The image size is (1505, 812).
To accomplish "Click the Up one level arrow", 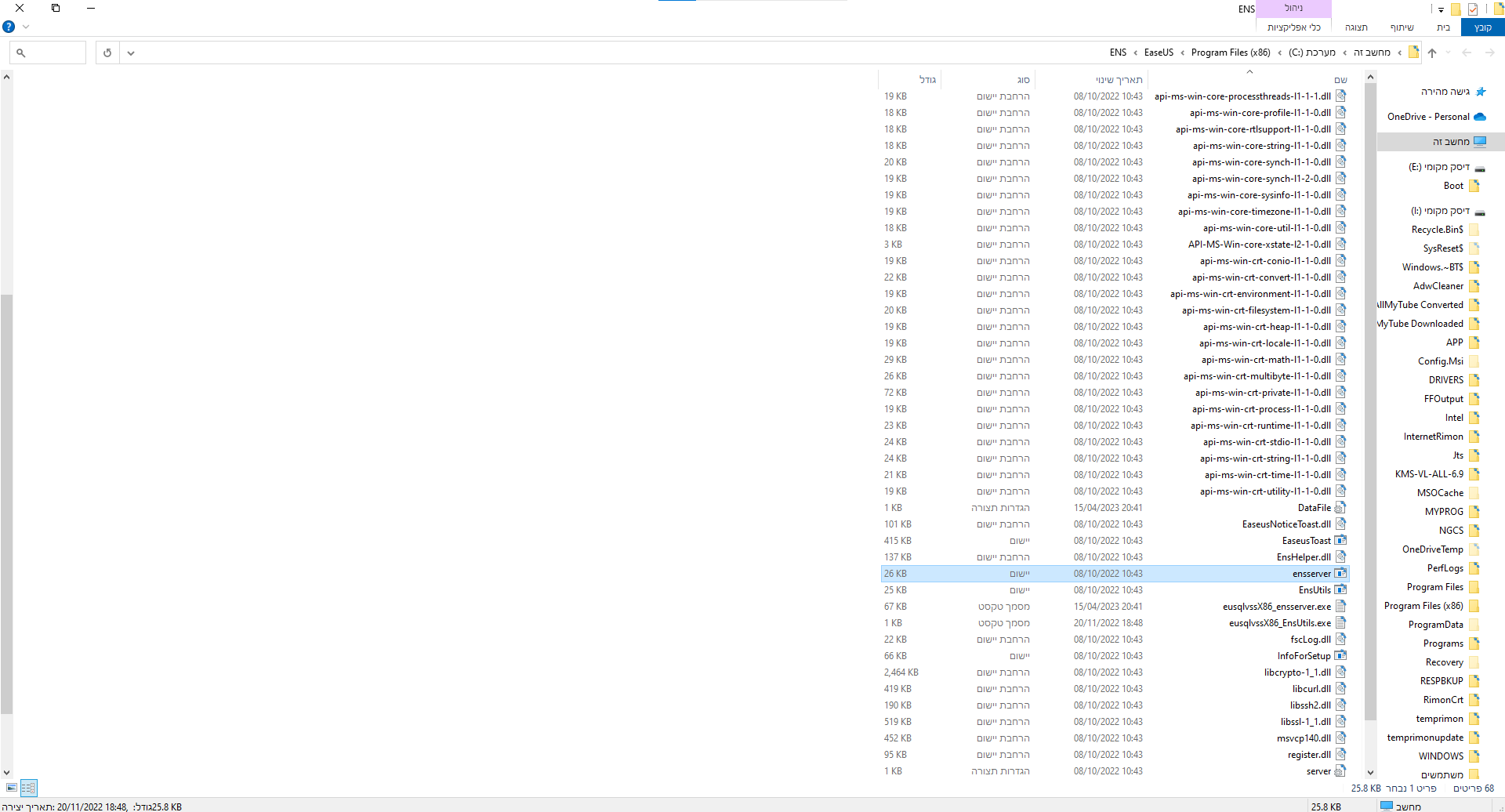I will point(1432,53).
